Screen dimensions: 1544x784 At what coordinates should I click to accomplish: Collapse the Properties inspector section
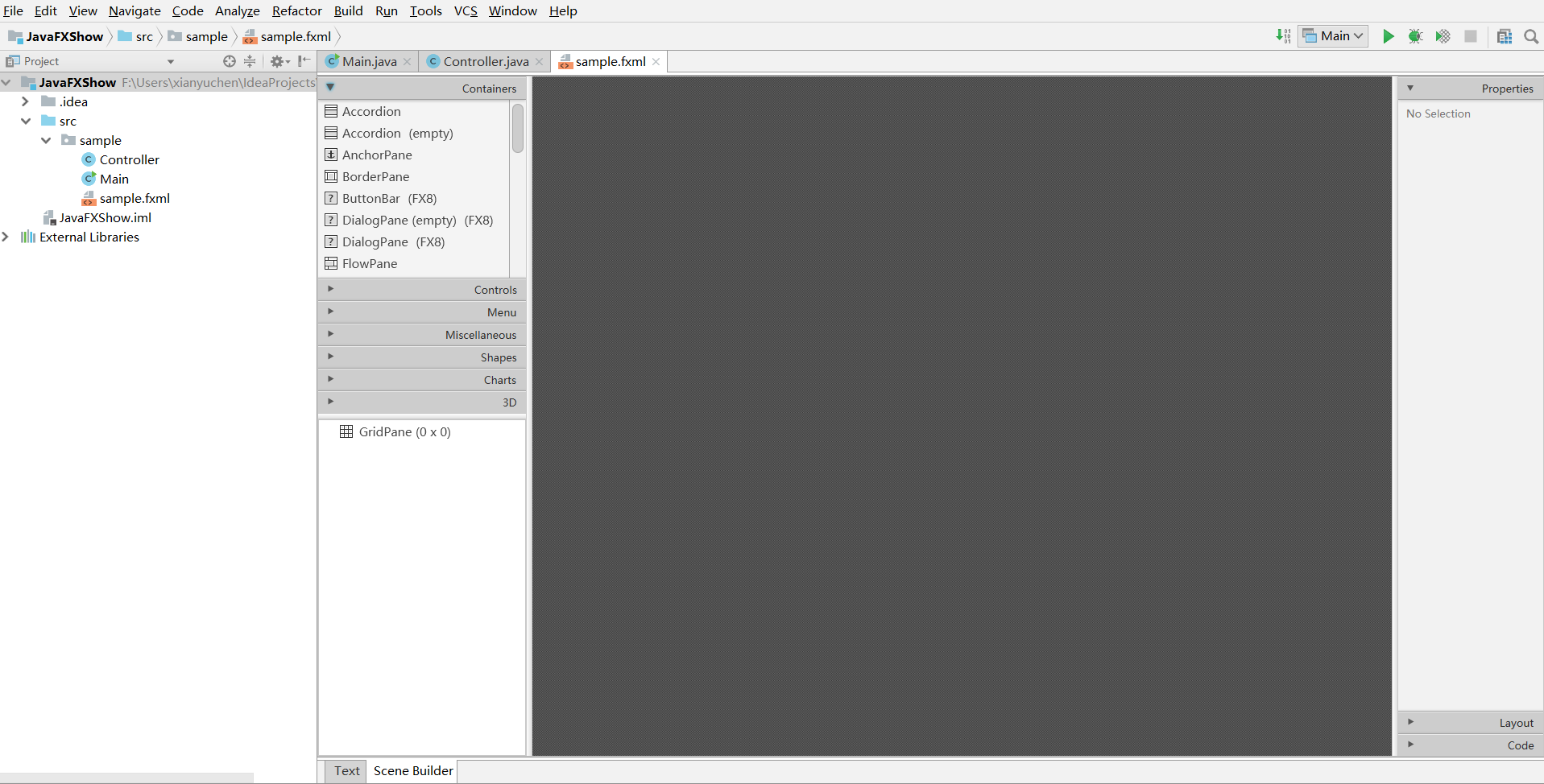1410,88
